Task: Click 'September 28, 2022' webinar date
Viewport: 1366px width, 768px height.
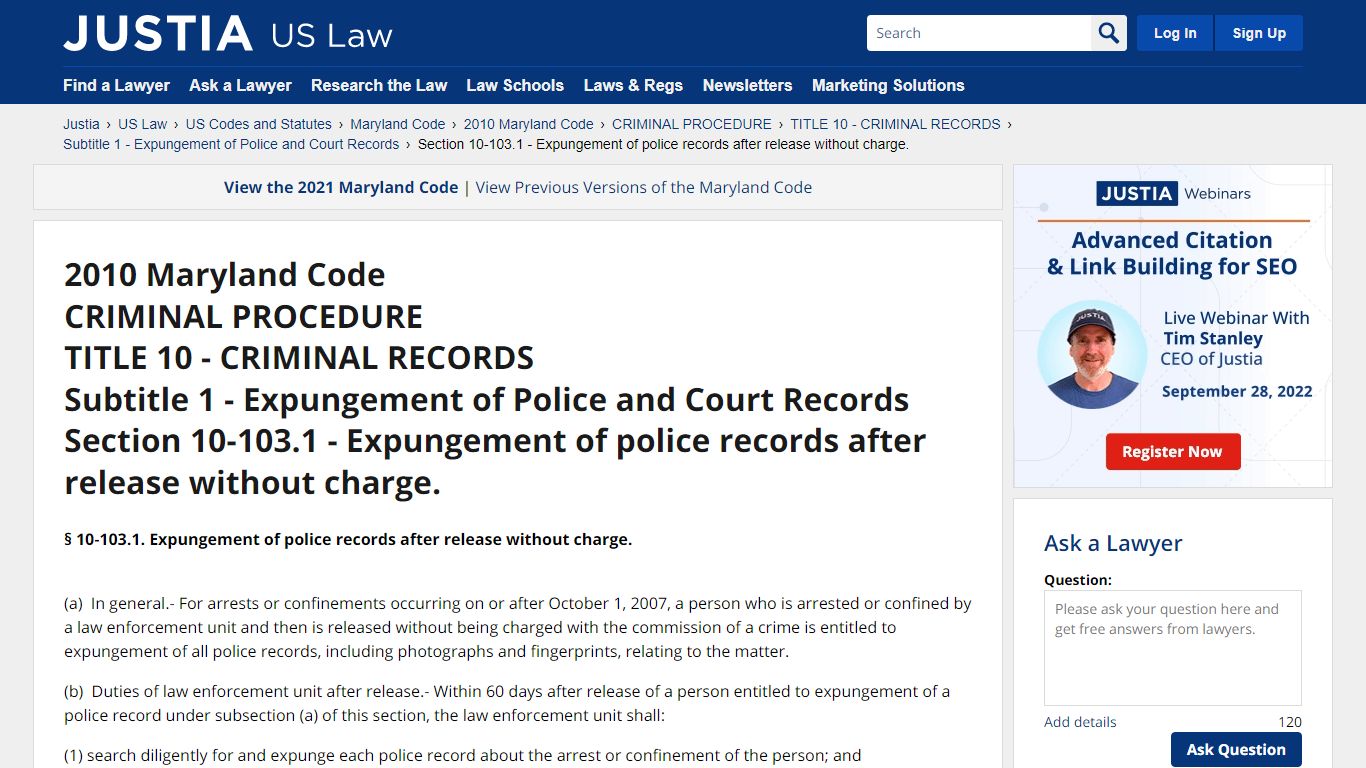Action: tap(1237, 391)
